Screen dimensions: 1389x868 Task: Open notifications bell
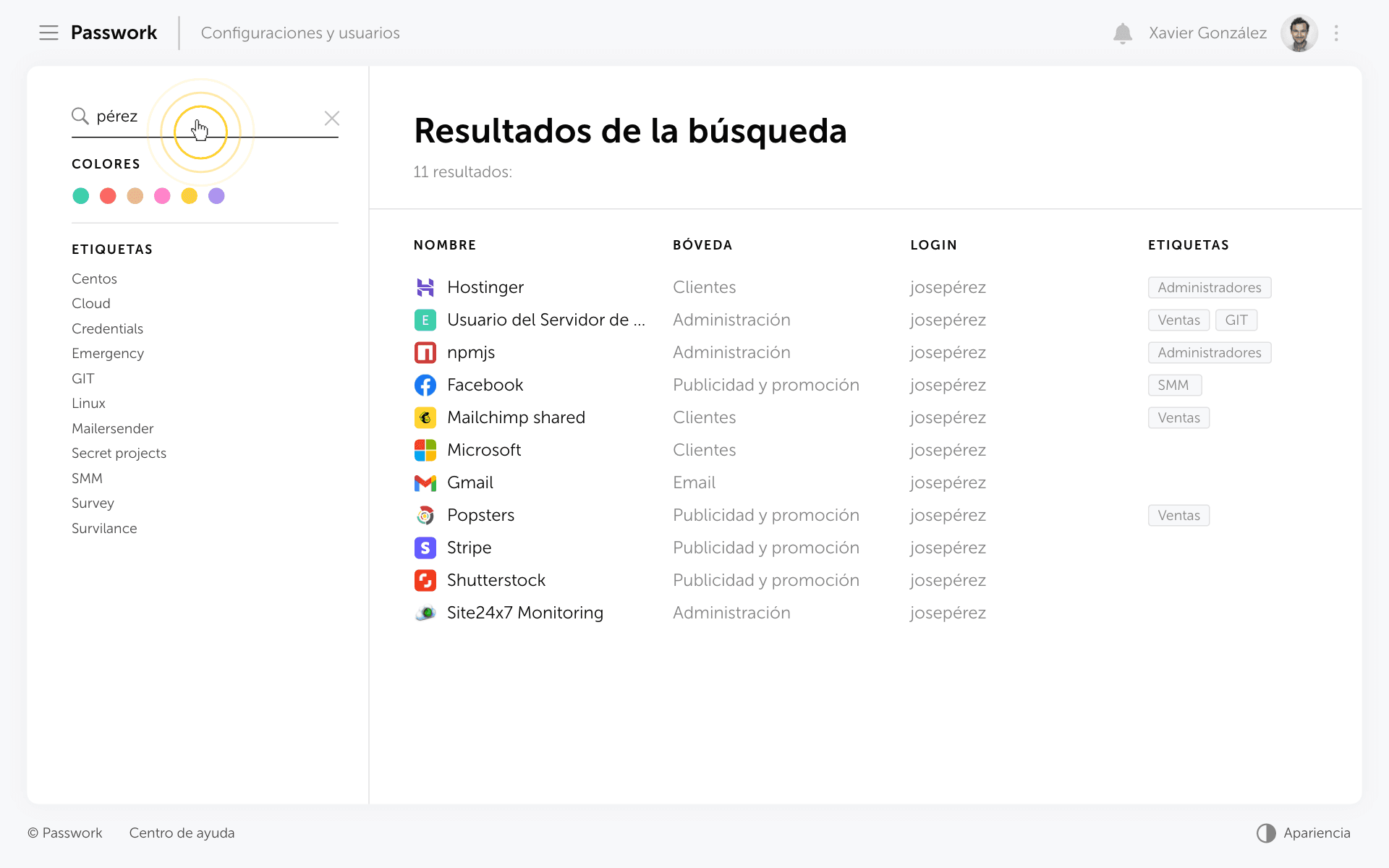coord(1122,33)
